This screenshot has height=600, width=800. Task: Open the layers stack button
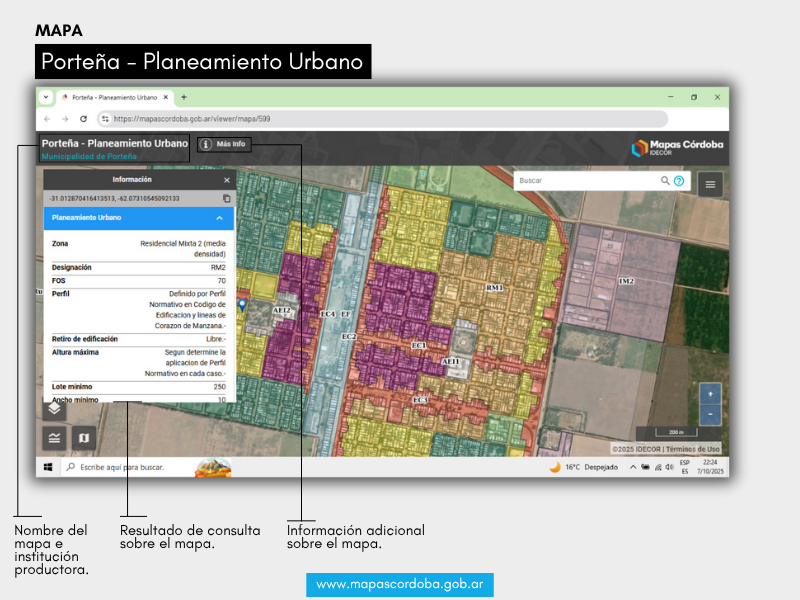tap(55, 408)
